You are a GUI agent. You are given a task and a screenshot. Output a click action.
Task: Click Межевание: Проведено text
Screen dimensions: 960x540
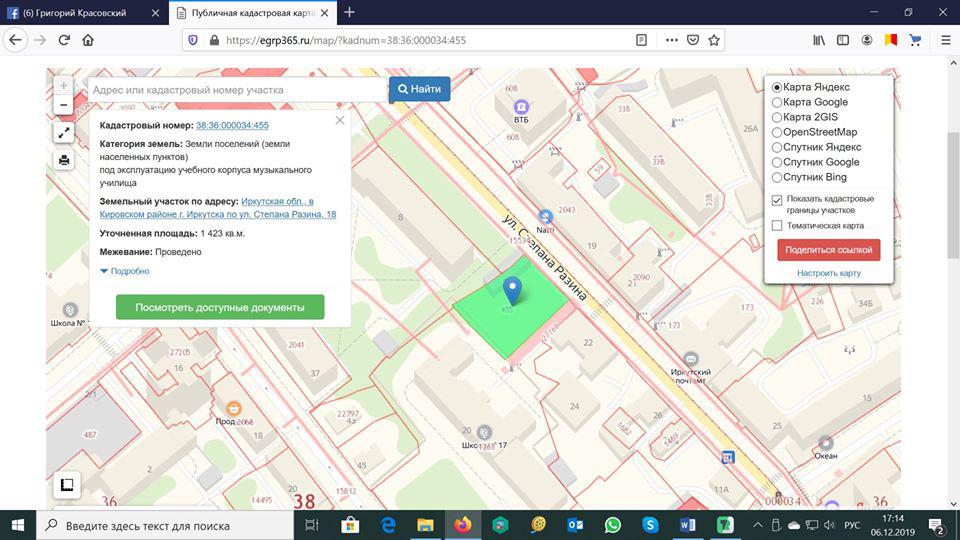(151, 252)
